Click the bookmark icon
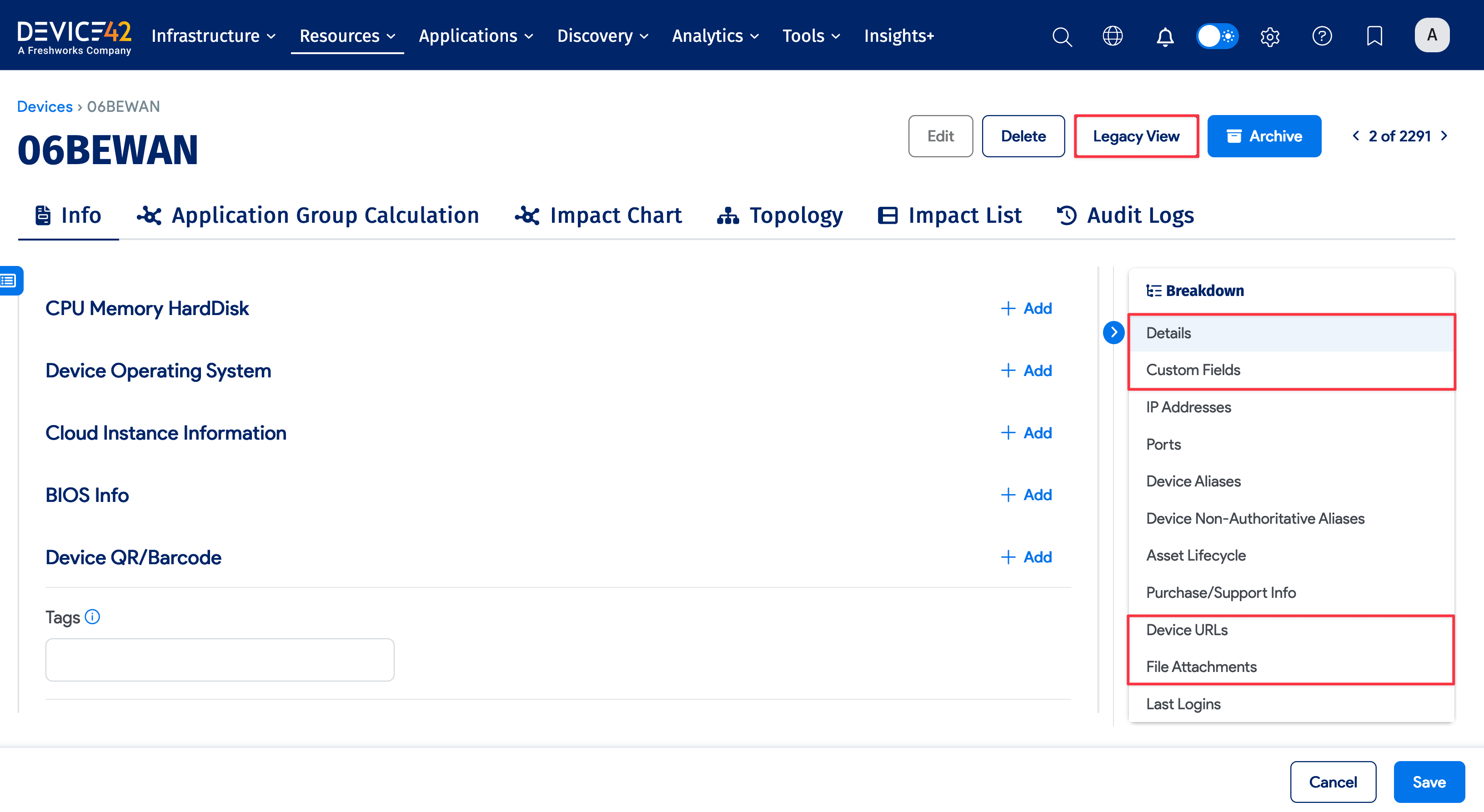Viewport: 1484px width, 812px height. 1374,36
